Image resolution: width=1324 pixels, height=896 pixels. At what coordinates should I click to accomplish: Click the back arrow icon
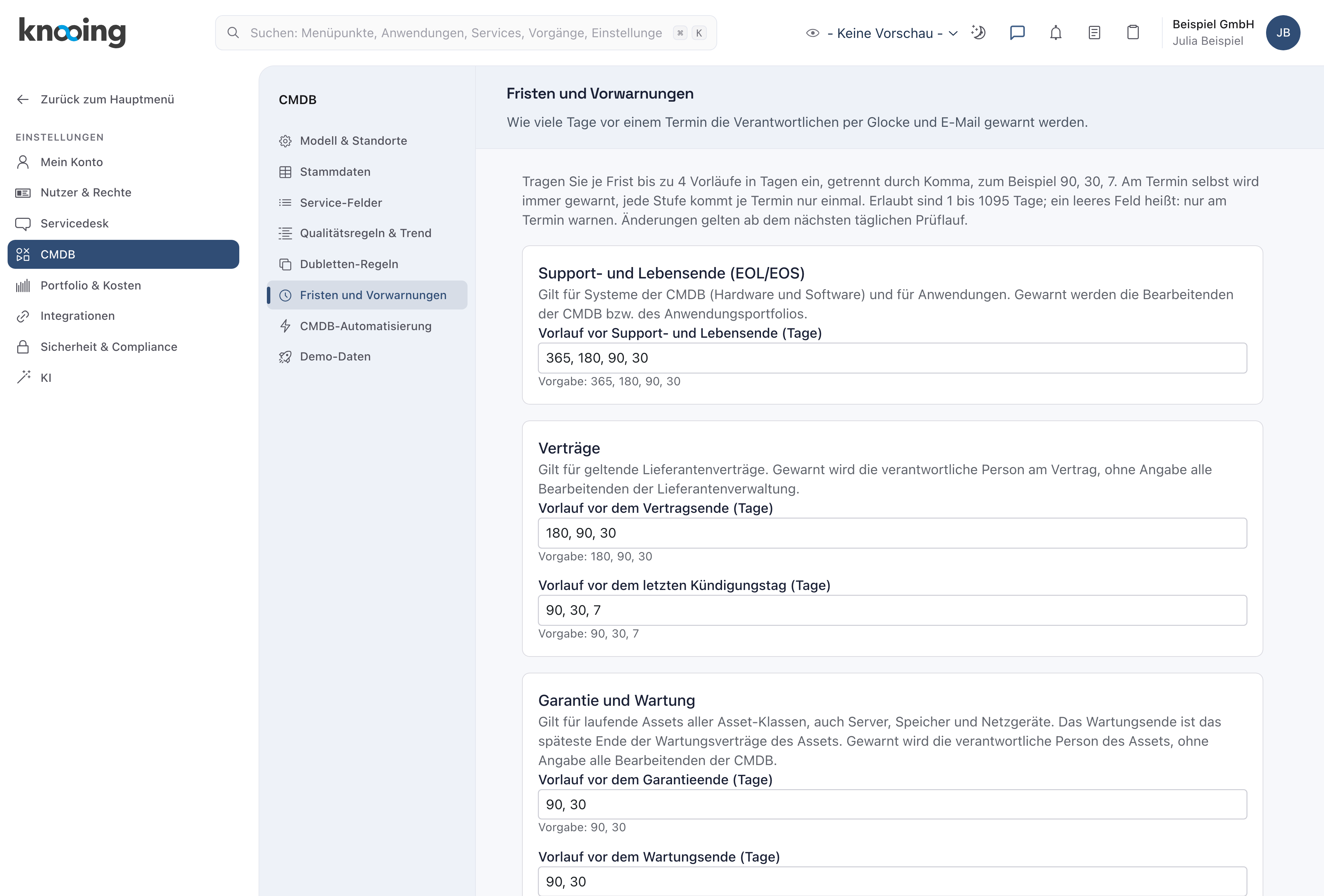click(23, 99)
